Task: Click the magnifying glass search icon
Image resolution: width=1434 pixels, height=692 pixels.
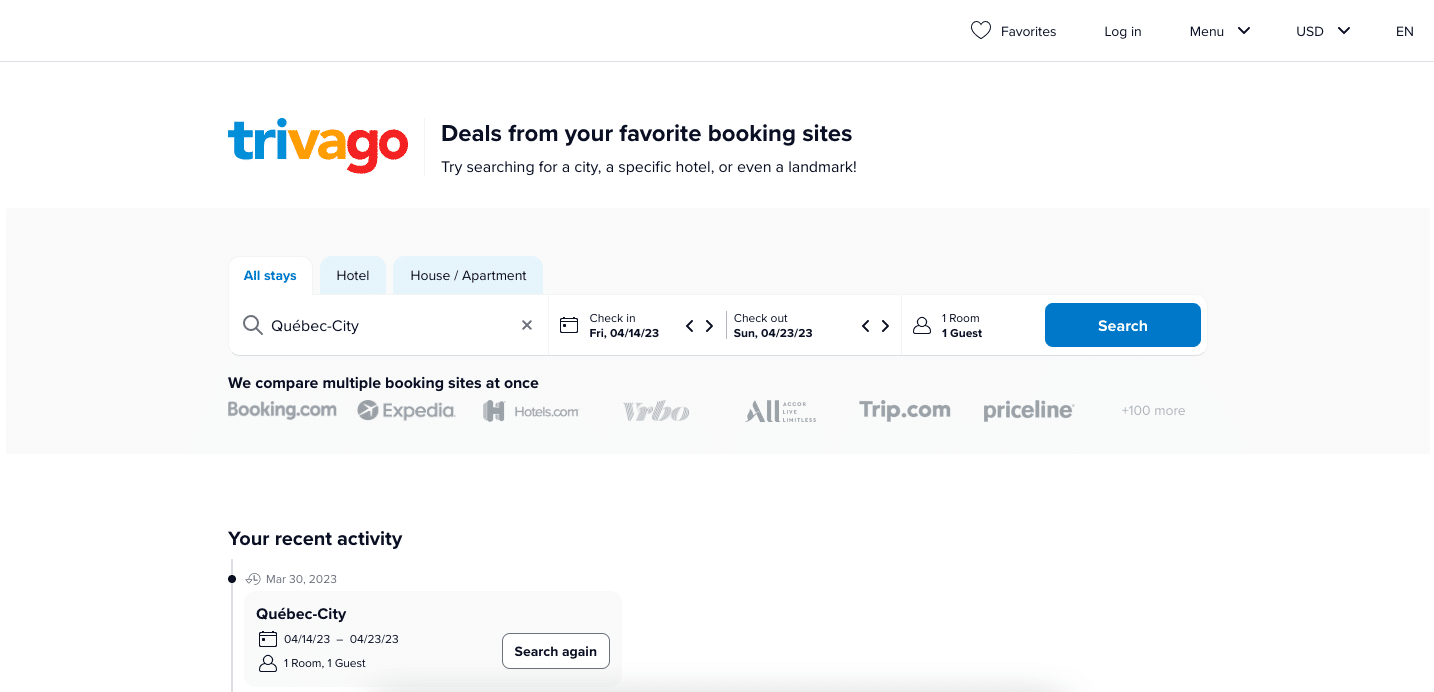Action: pos(252,325)
